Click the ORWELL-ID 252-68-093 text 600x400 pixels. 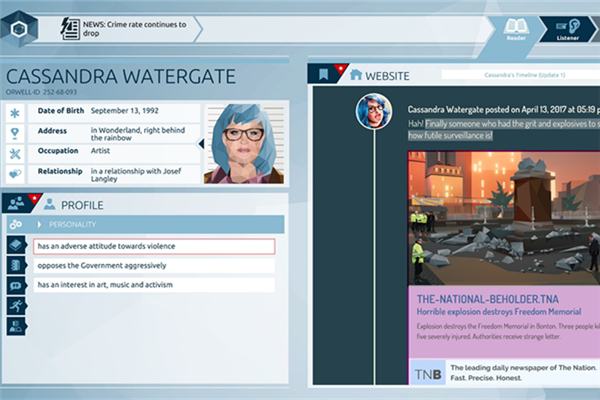coord(41,92)
